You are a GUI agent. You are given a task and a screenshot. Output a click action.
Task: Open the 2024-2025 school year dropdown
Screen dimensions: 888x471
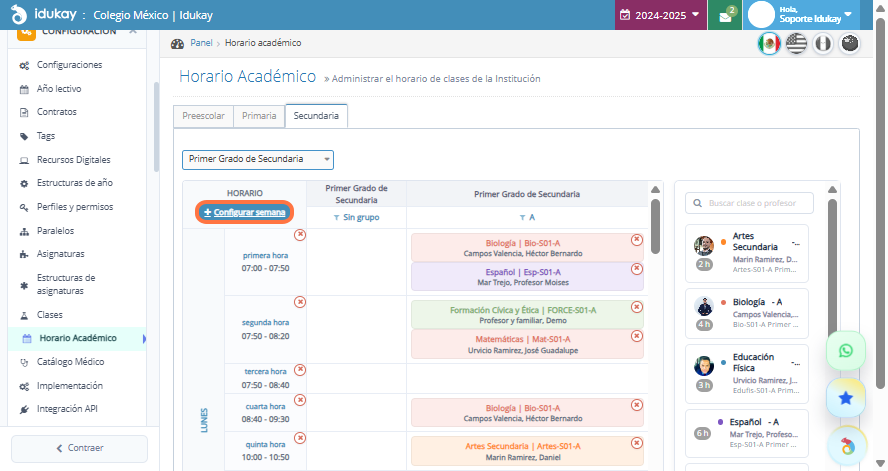pyautogui.click(x=660, y=15)
